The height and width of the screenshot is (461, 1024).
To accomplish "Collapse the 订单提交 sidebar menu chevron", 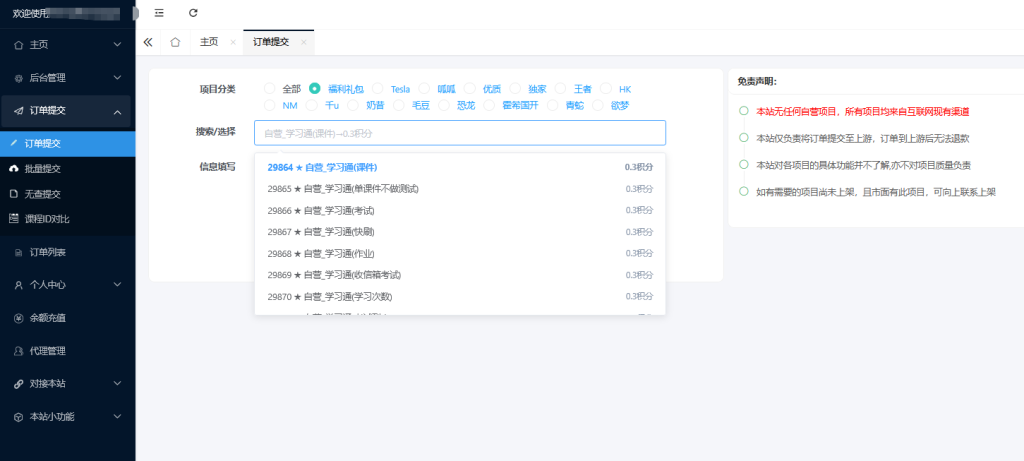I will [x=118, y=112].
